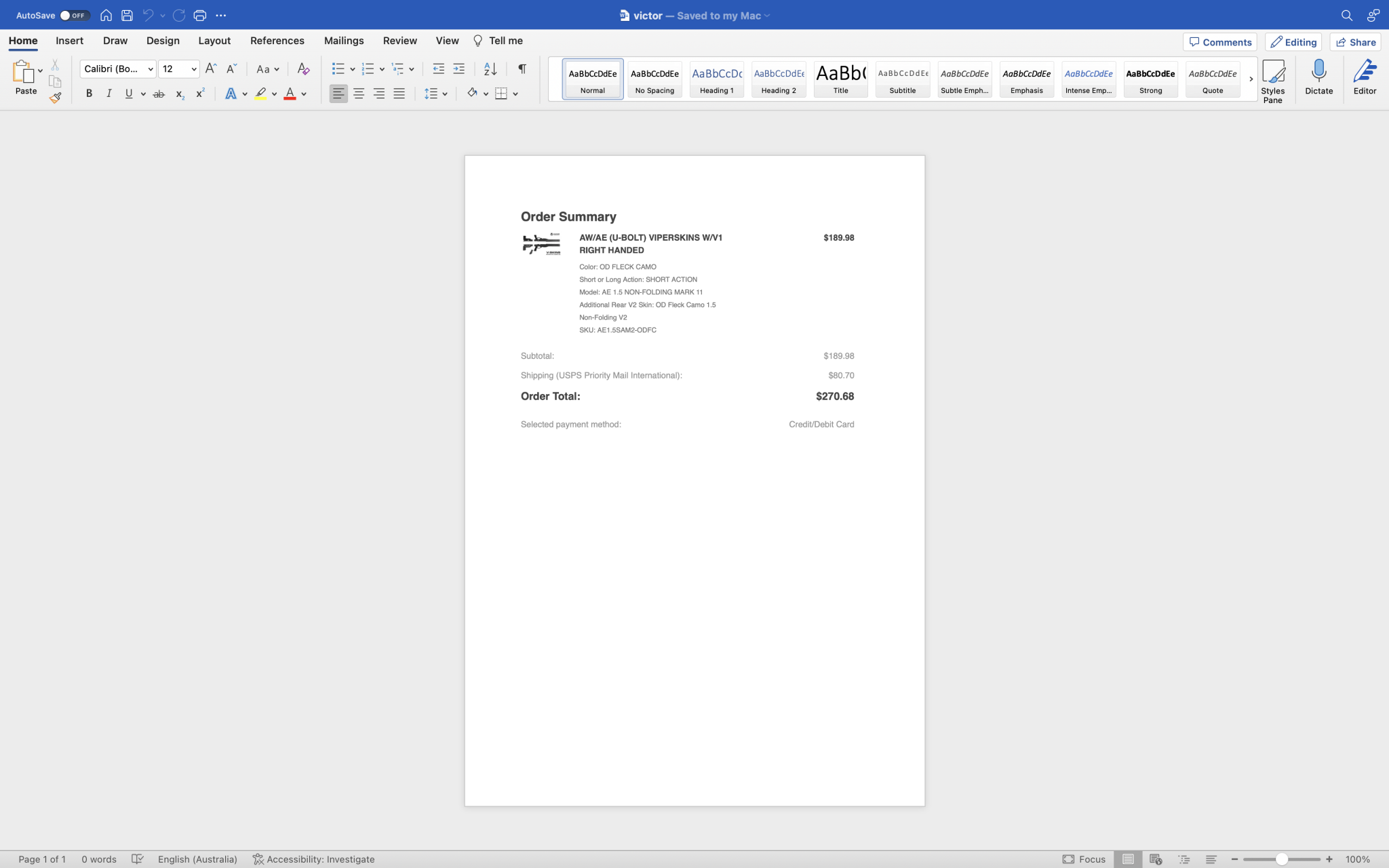The height and width of the screenshot is (868, 1389).
Task: Apply the Heading 1 style thumbnail
Action: tap(716, 79)
